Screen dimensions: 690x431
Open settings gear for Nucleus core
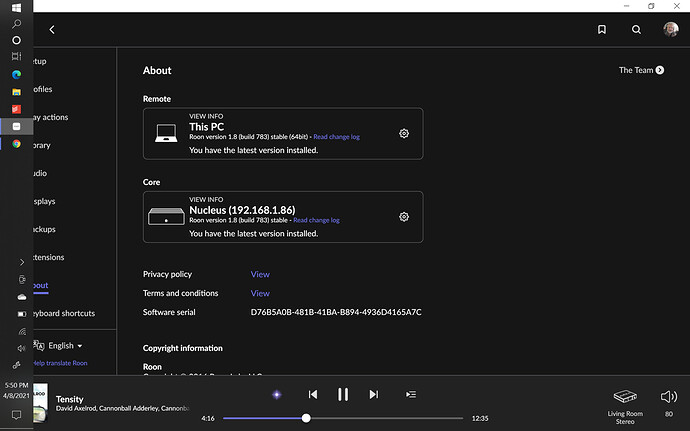point(404,217)
